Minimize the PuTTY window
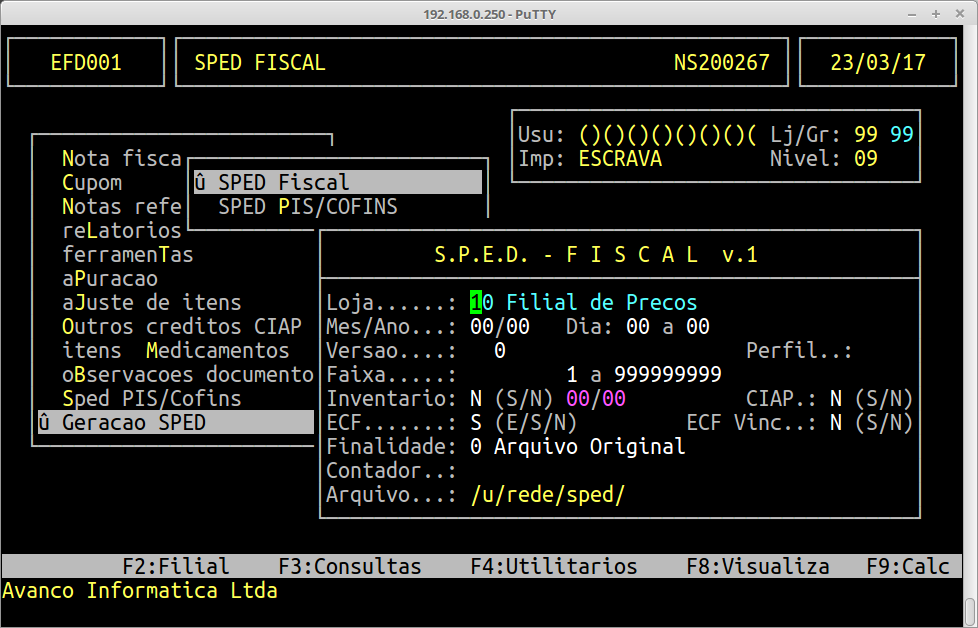This screenshot has width=978, height=628. [912, 14]
